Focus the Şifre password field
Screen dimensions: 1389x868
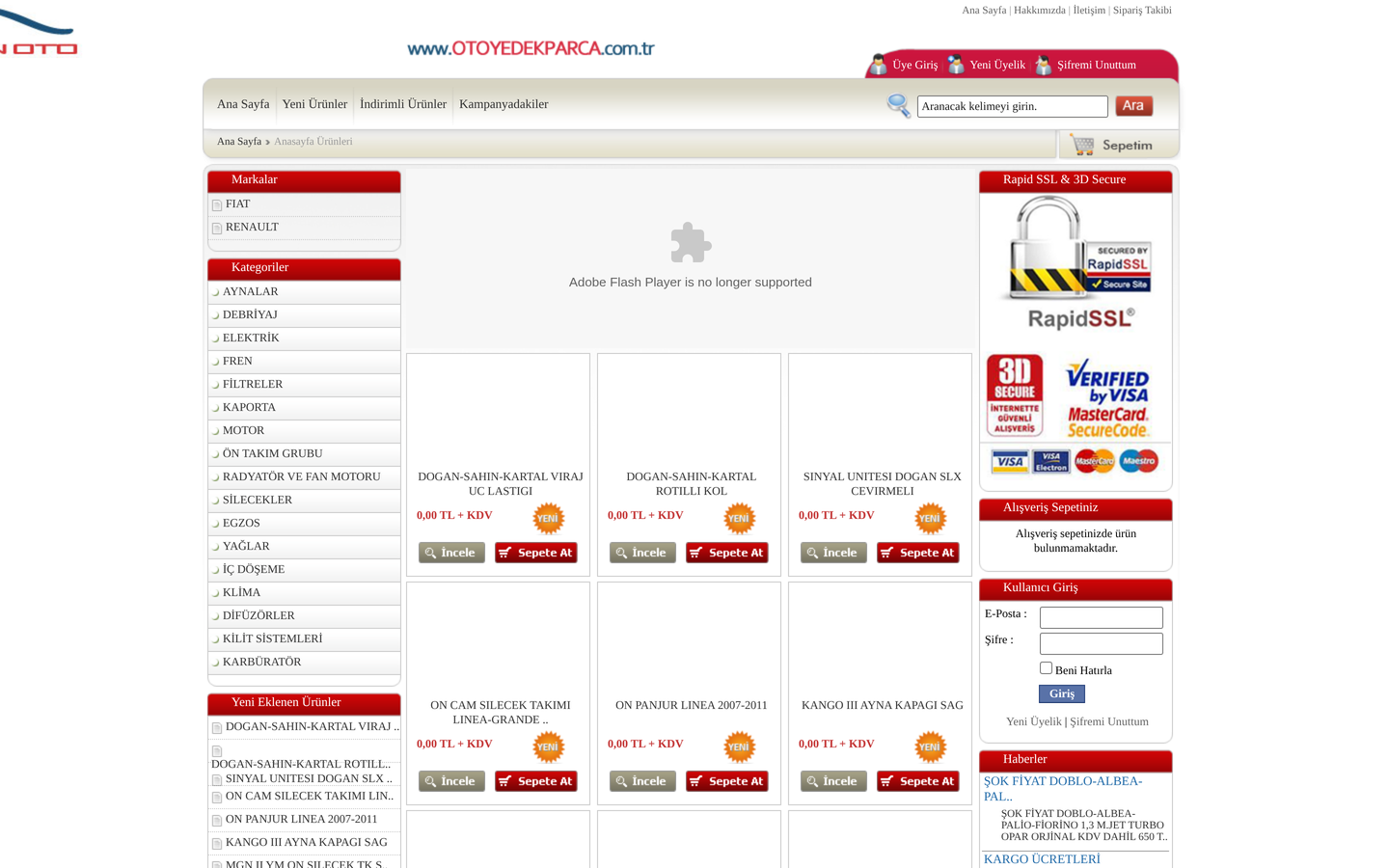coord(1101,643)
